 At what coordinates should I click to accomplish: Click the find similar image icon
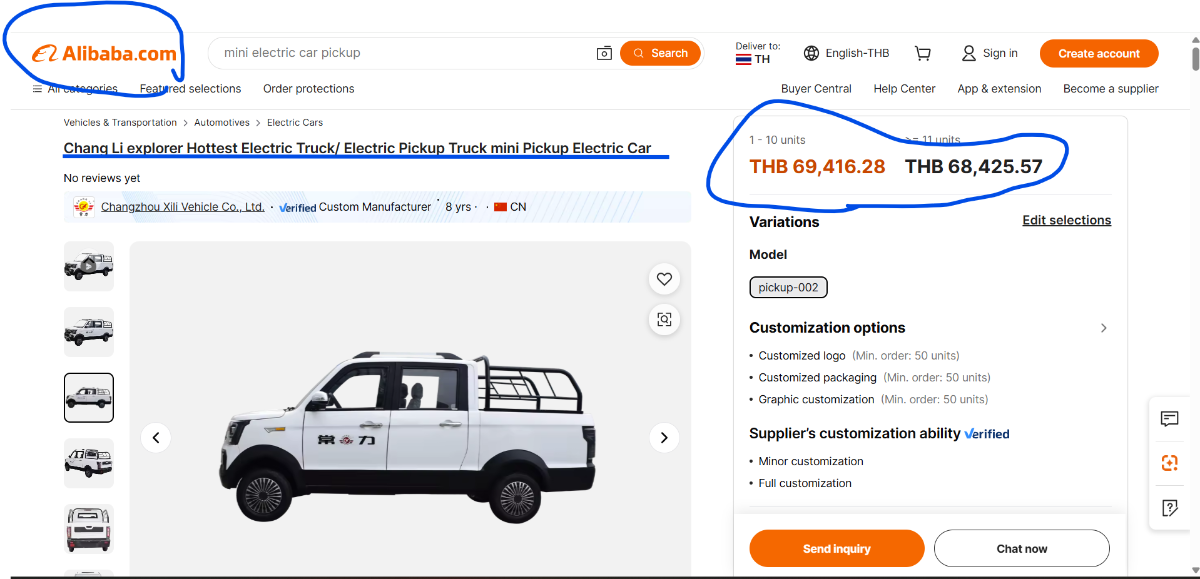pyautogui.click(x=664, y=320)
